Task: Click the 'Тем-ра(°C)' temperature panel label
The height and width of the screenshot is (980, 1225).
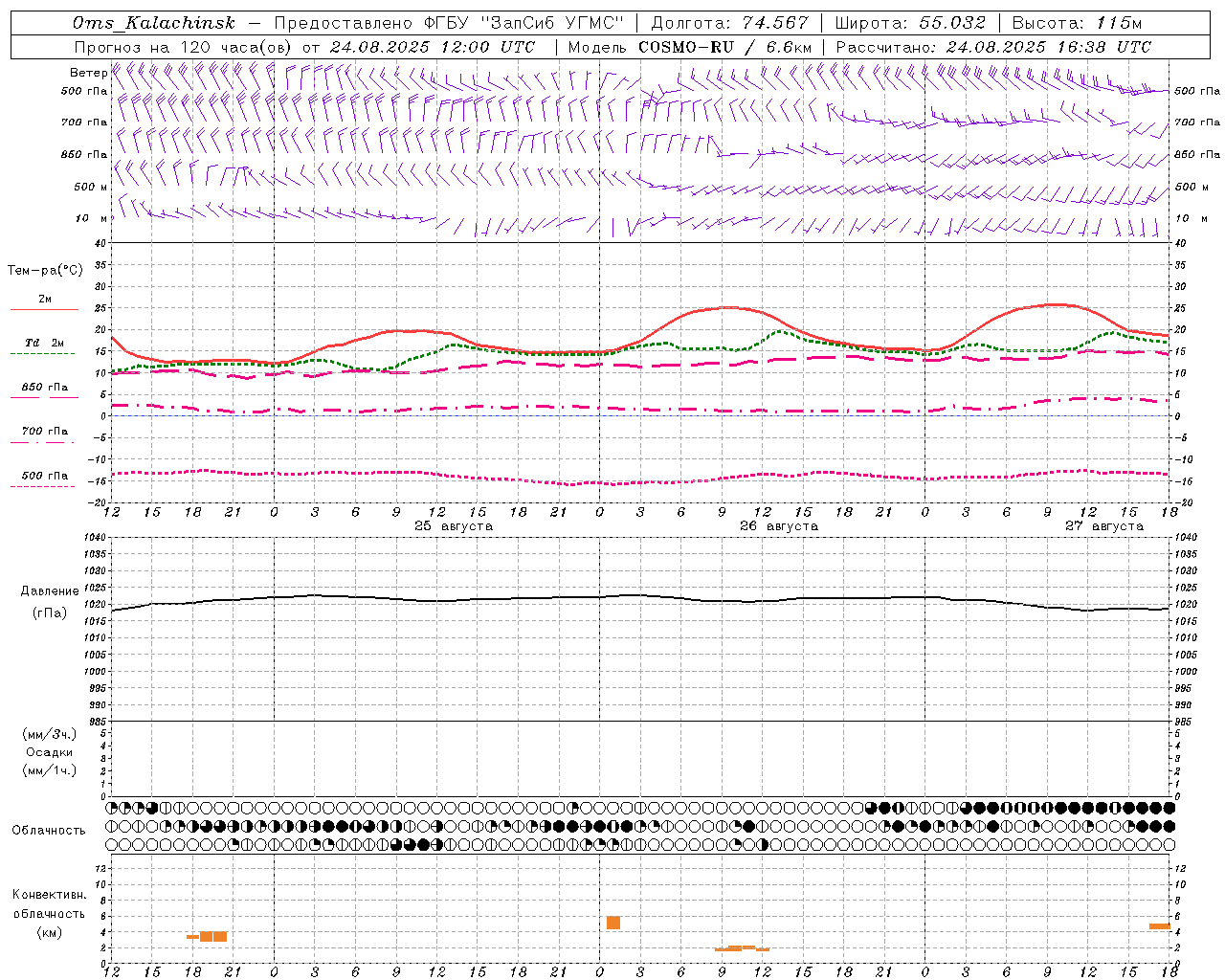Action: (x=45, y=271)
